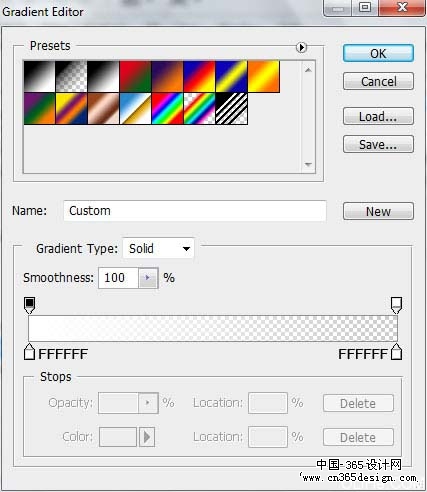This screenshot has height=492, width=427.
Task: Select the transparent stripes gradient preset
Action: click(x=231, y=109)
